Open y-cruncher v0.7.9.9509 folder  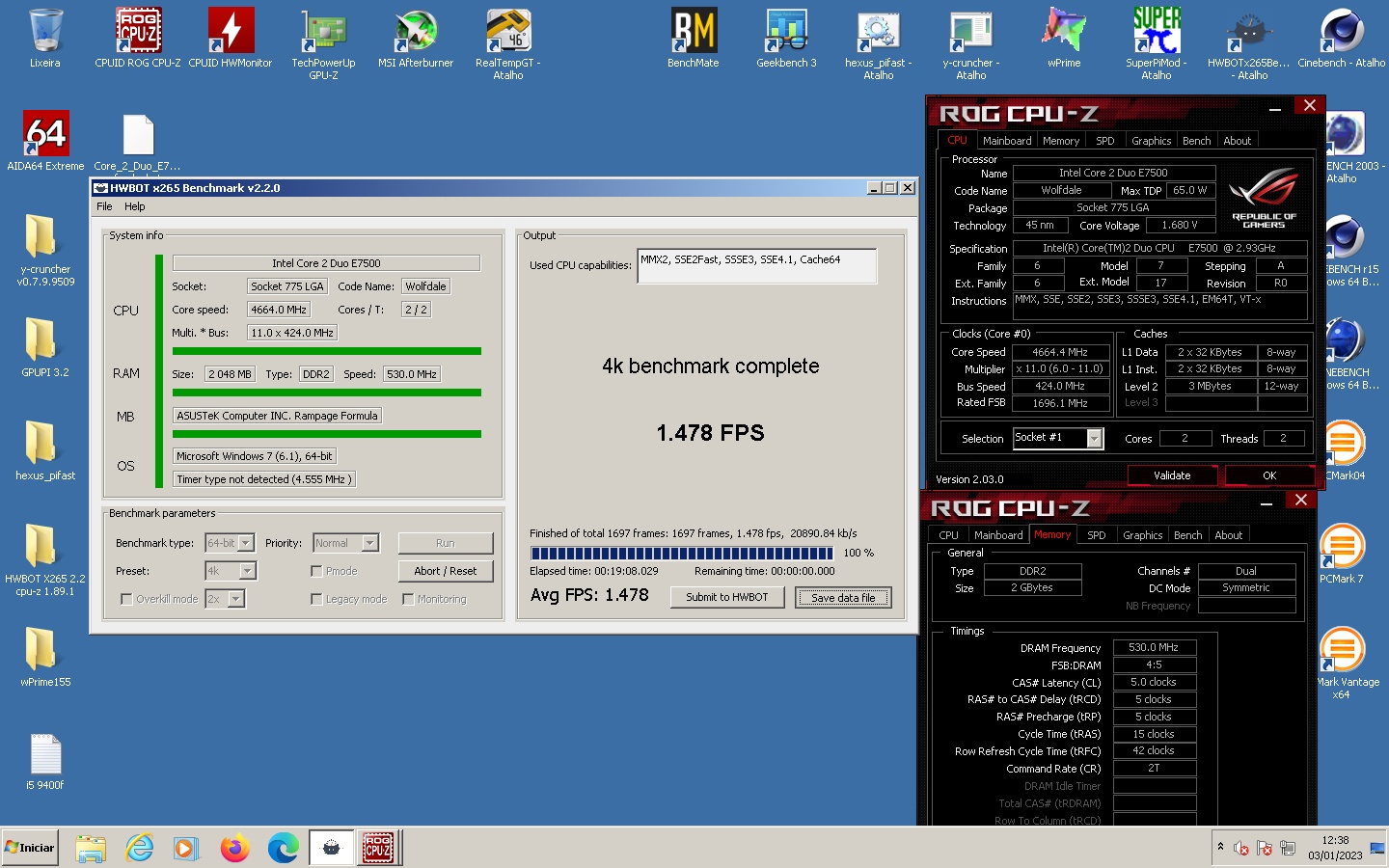[x=45, y=250]
